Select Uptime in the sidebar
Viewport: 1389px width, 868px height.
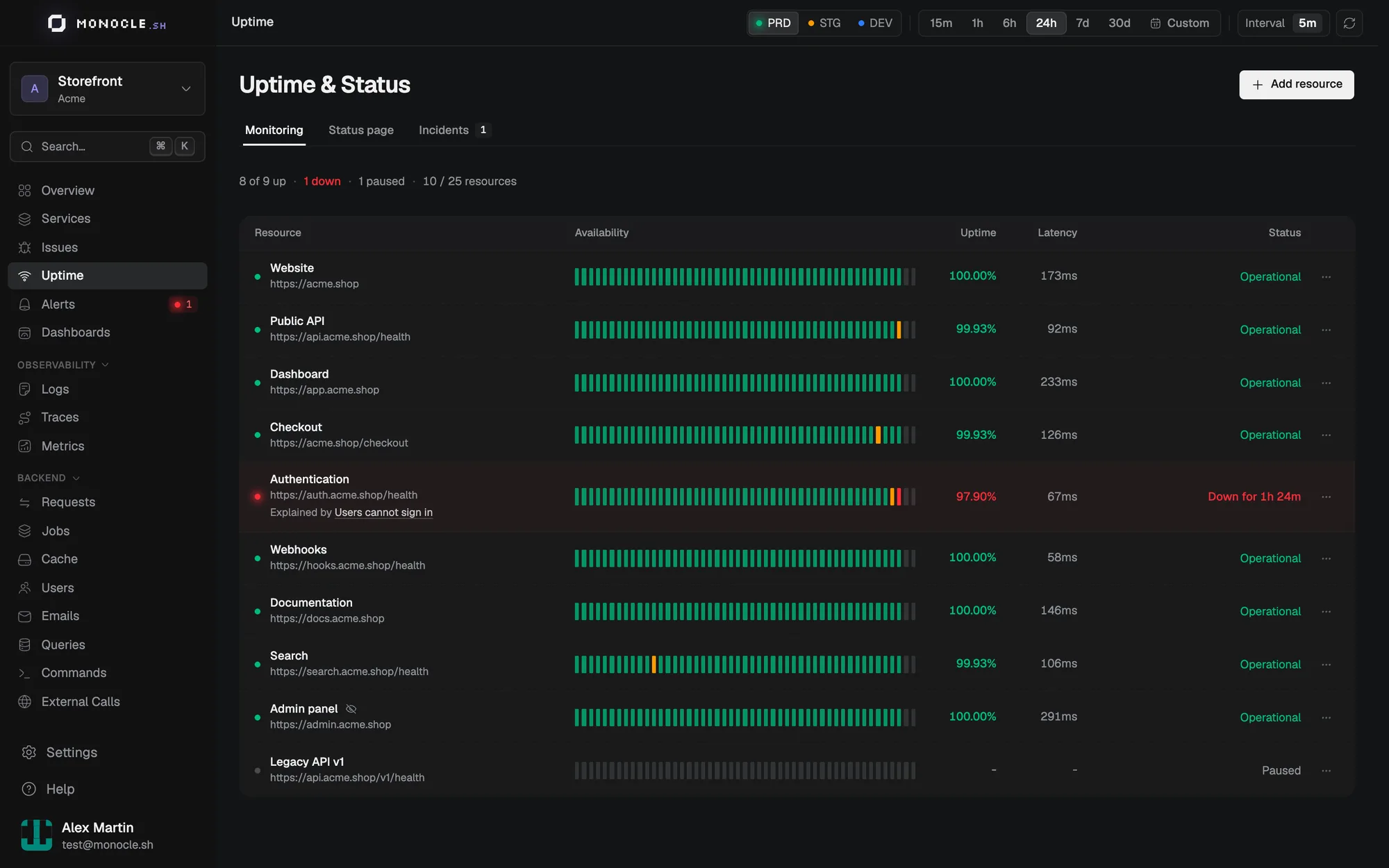pos(108,276)
